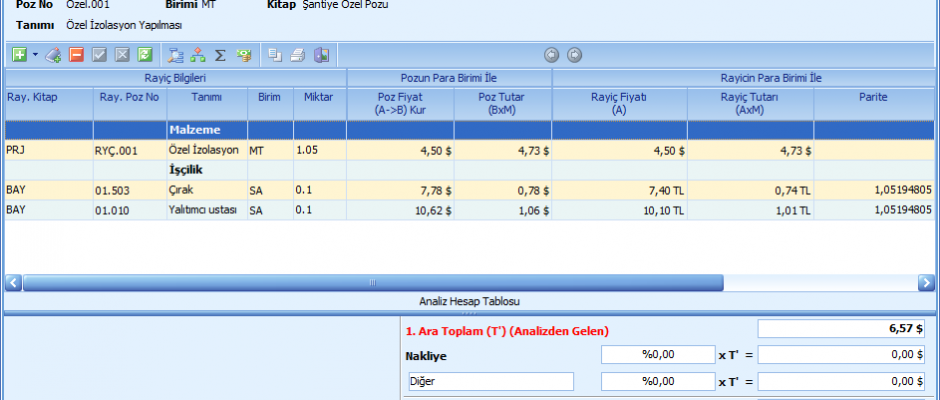The image size is (940, 400).
Task: Click the Diğer text input field
Action: coord(490,381)
